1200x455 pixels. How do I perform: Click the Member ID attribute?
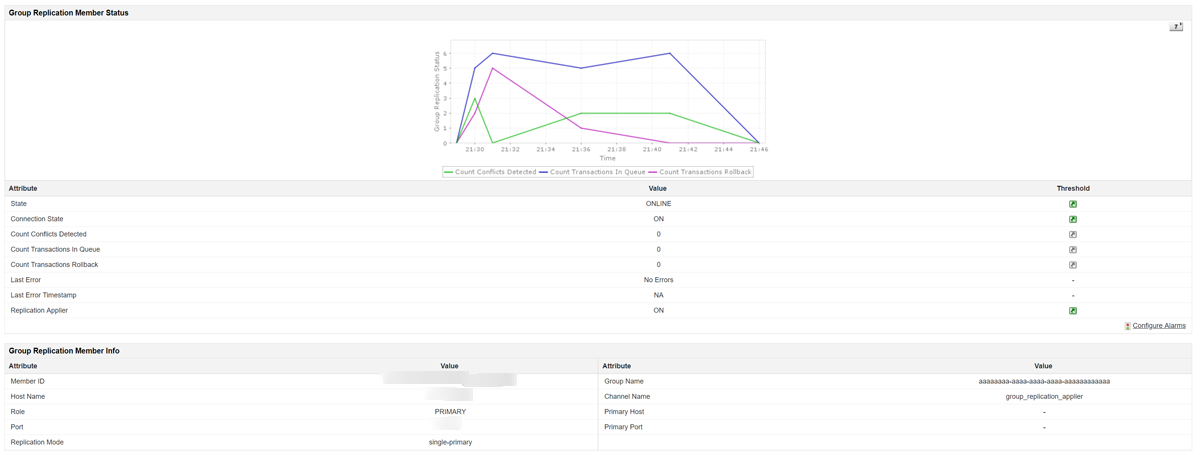(28, 381)
